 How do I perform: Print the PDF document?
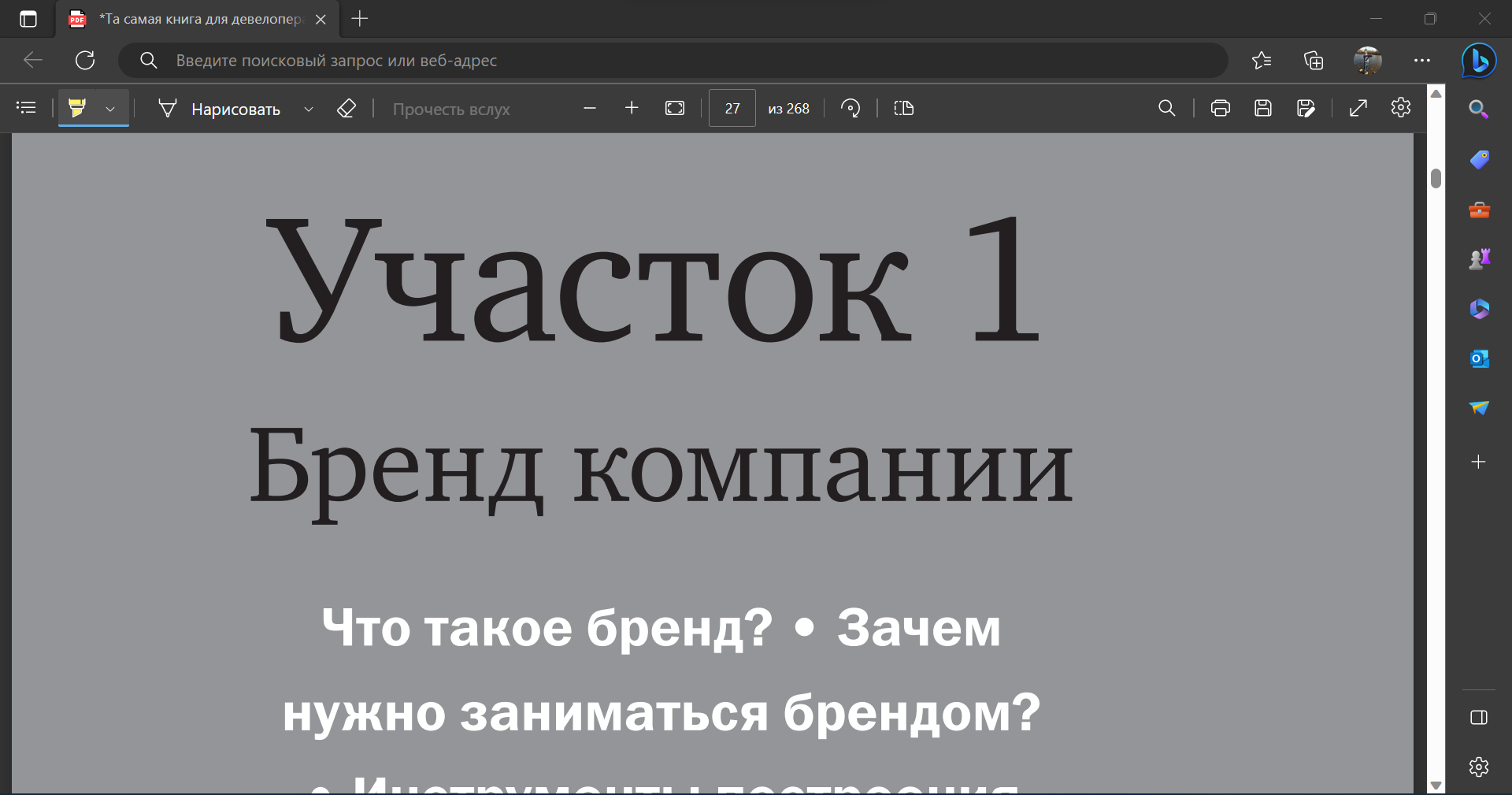(1221, 108)
